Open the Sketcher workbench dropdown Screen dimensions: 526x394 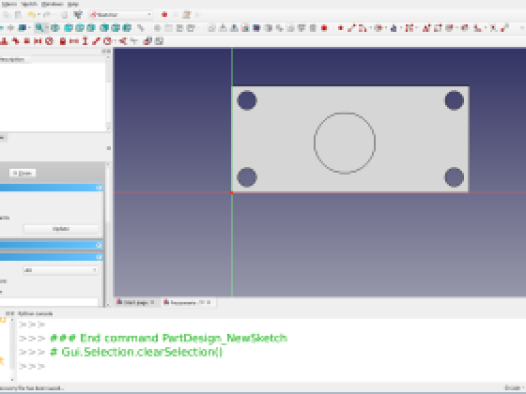tap(121, 15)
